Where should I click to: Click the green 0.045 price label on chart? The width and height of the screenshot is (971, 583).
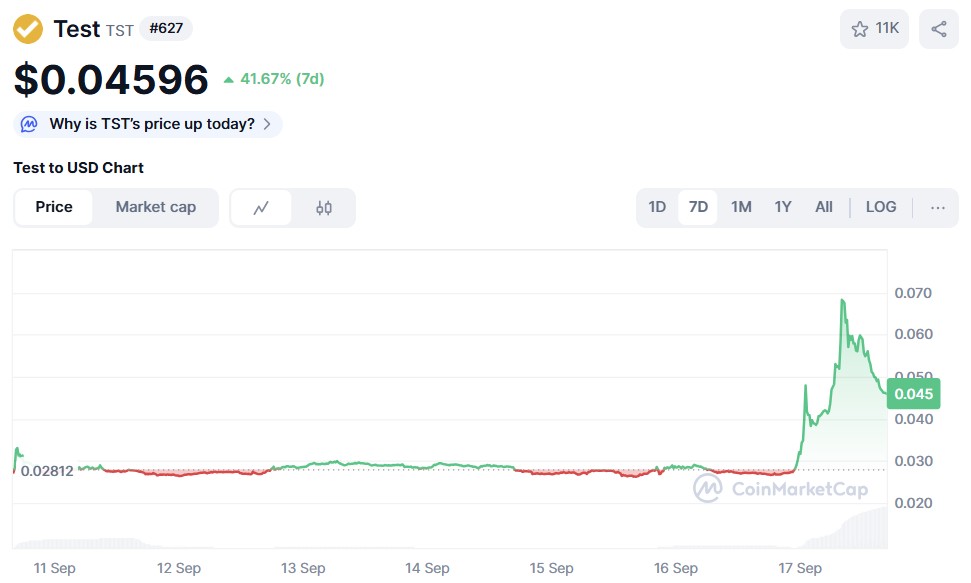click(x=913, y=394)
